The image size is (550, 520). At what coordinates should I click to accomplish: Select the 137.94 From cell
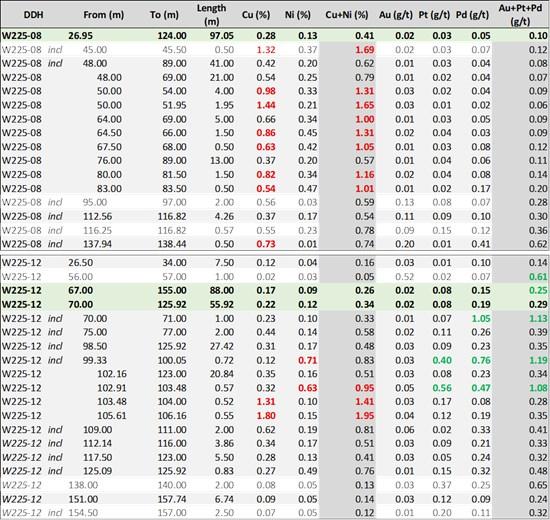(x=97, y=244)
